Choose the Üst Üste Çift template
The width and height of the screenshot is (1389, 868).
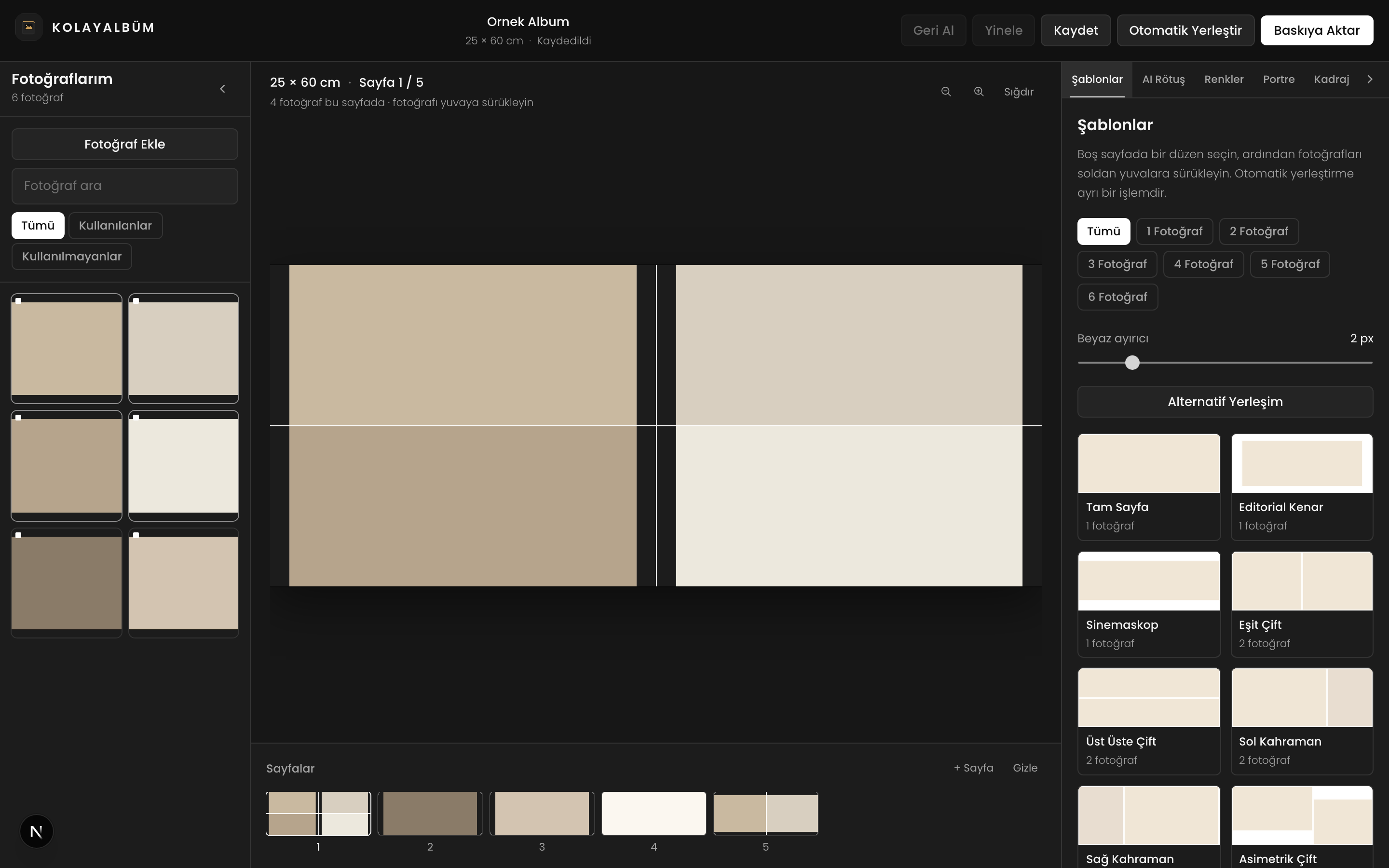point(1148,721)
